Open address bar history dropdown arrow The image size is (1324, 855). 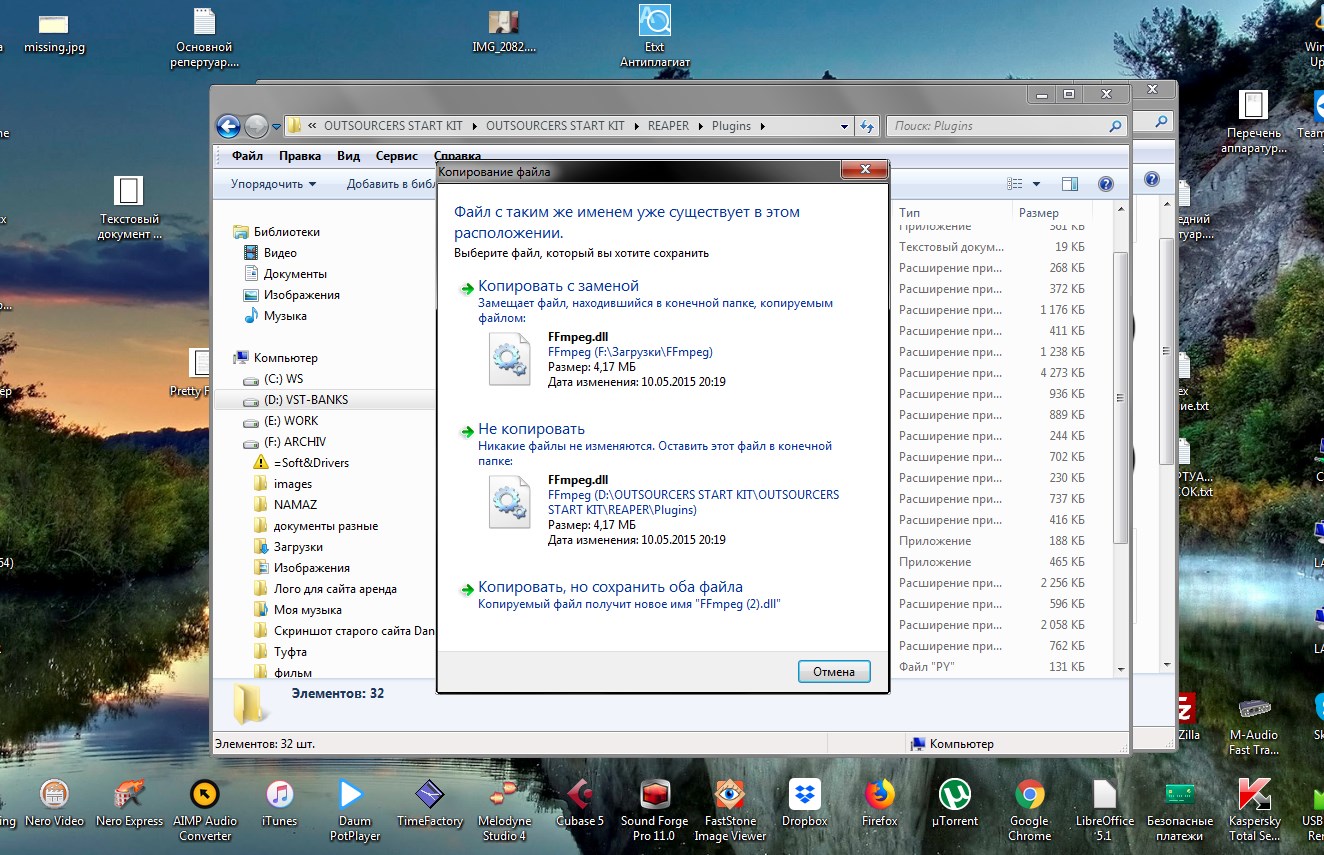842,126
